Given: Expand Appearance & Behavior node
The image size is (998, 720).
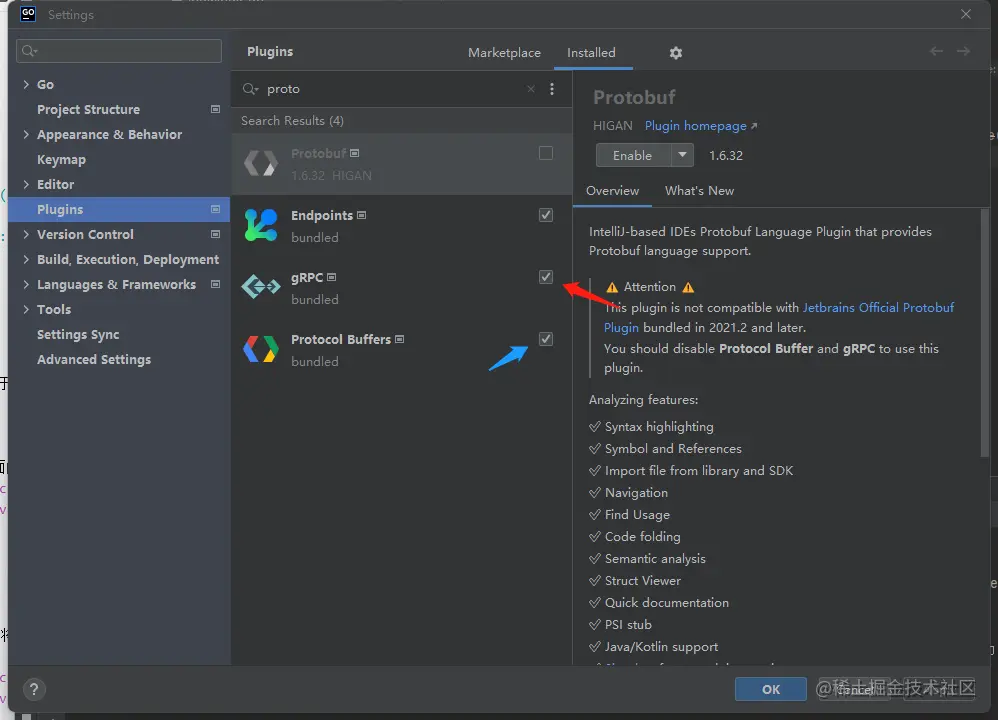Looking at the screenshot, I should 26,134.
